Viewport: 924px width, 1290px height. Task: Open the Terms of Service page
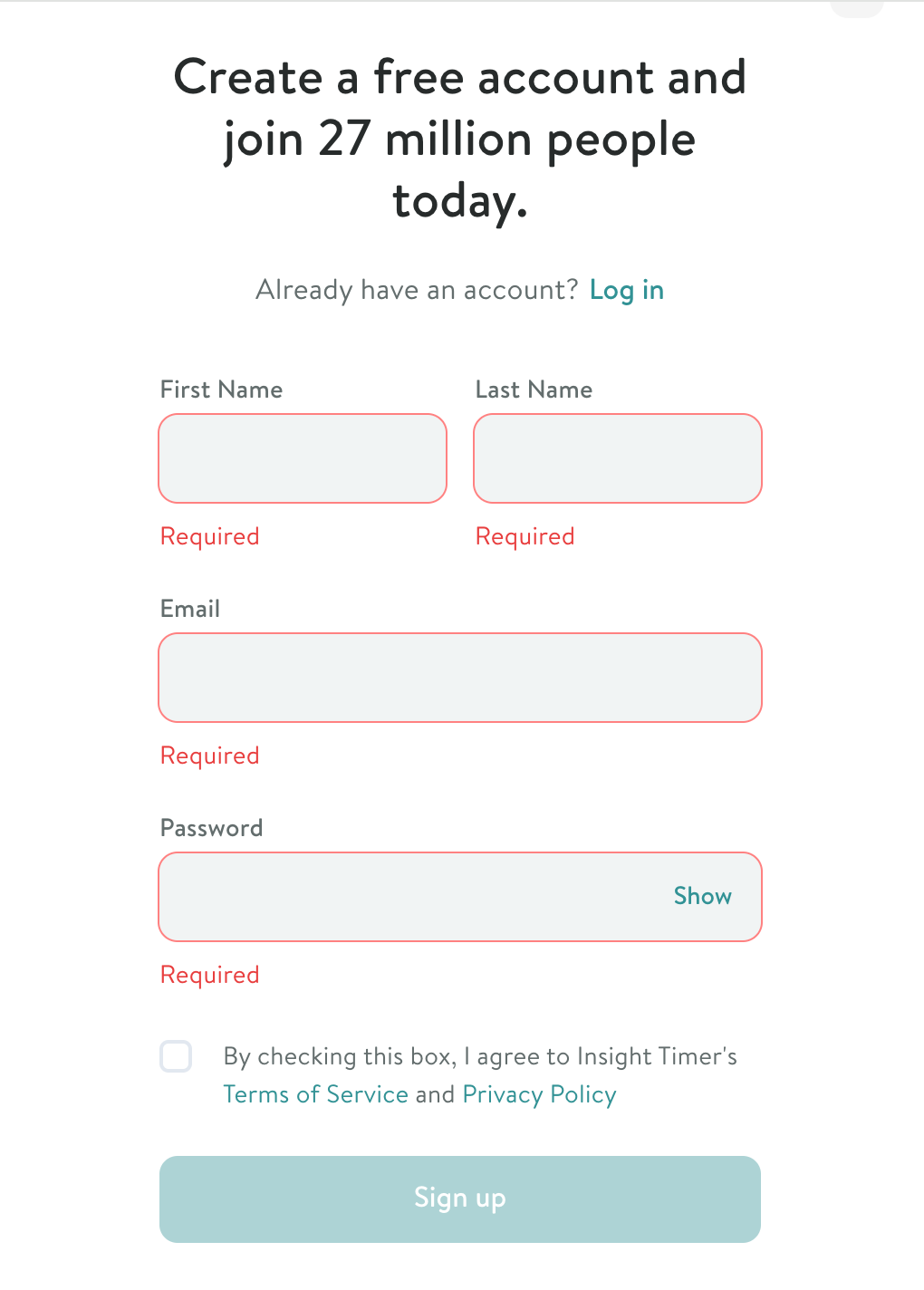(315, 1094)
